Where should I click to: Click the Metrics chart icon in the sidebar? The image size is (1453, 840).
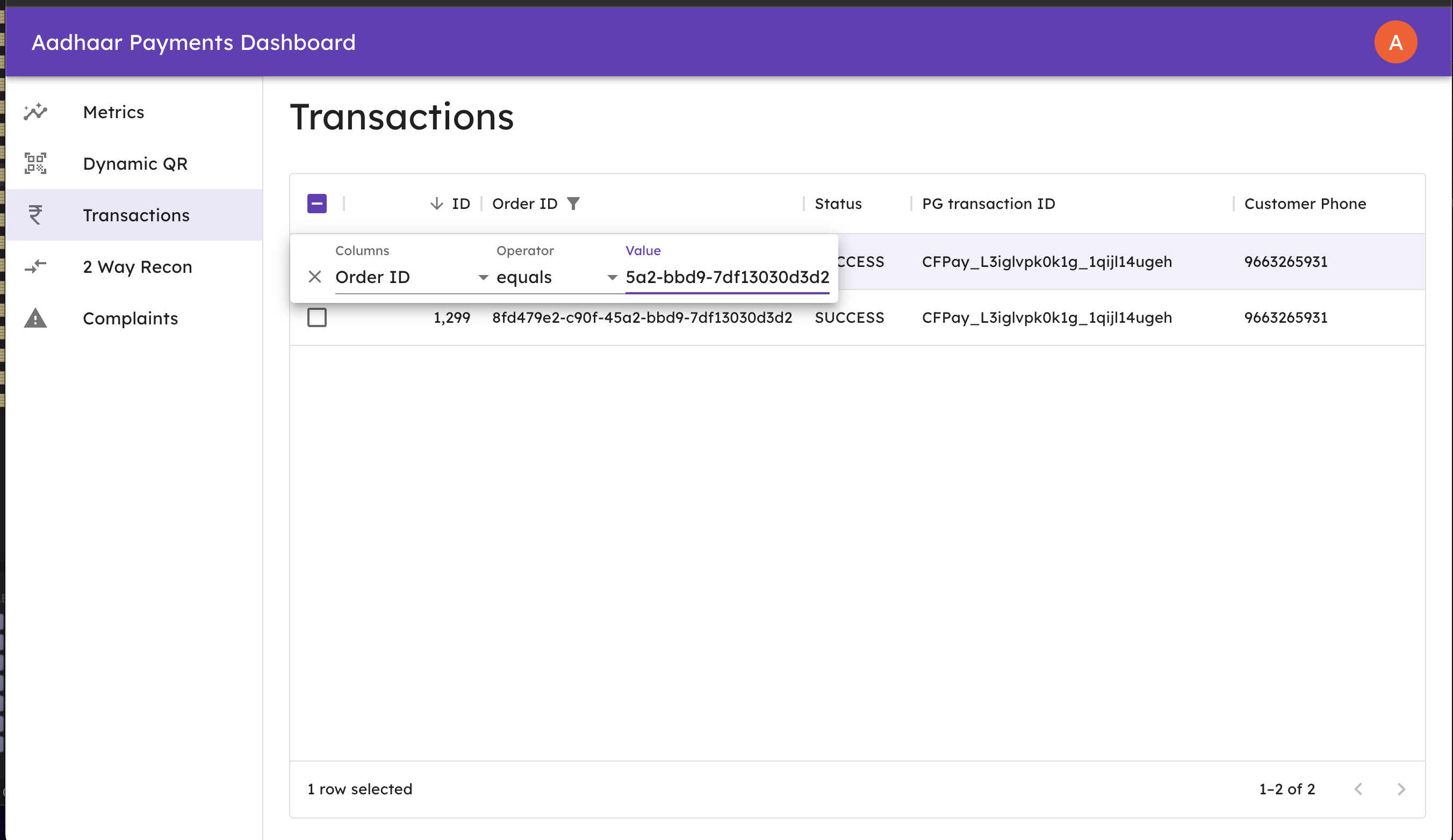click(35, 112)
